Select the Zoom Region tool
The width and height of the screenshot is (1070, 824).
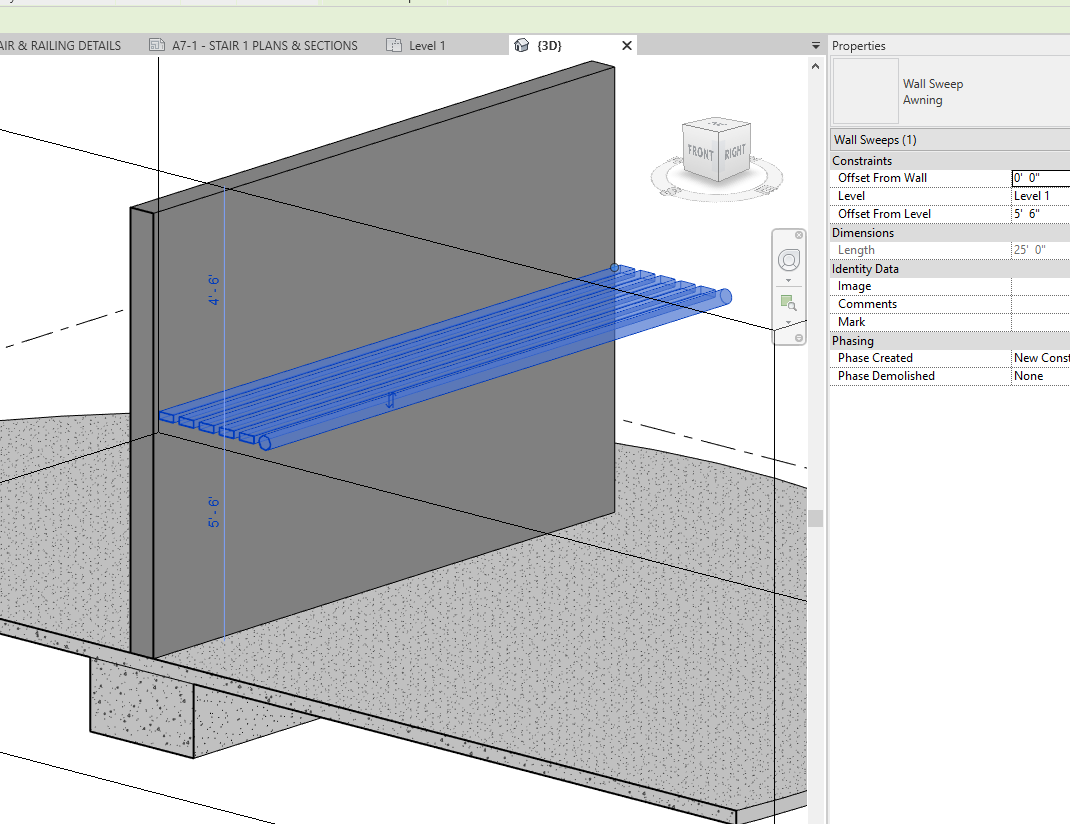787,301
